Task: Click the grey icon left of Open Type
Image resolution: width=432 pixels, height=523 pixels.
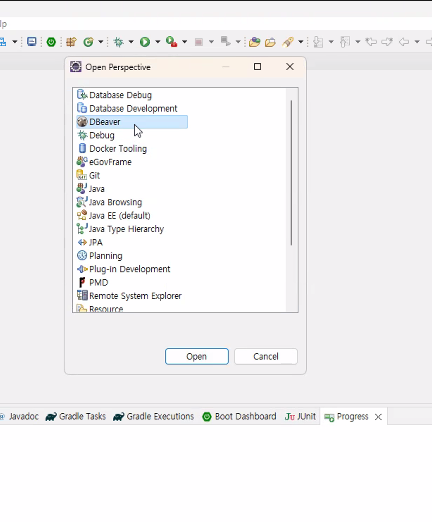Action: (226, 42)
